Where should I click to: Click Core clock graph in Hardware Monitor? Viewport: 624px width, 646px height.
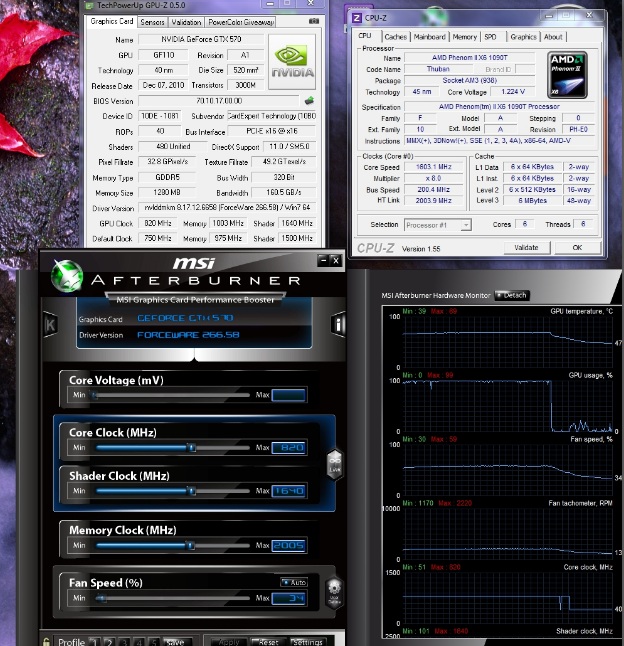pyautogui.click(x=507, y=597)
